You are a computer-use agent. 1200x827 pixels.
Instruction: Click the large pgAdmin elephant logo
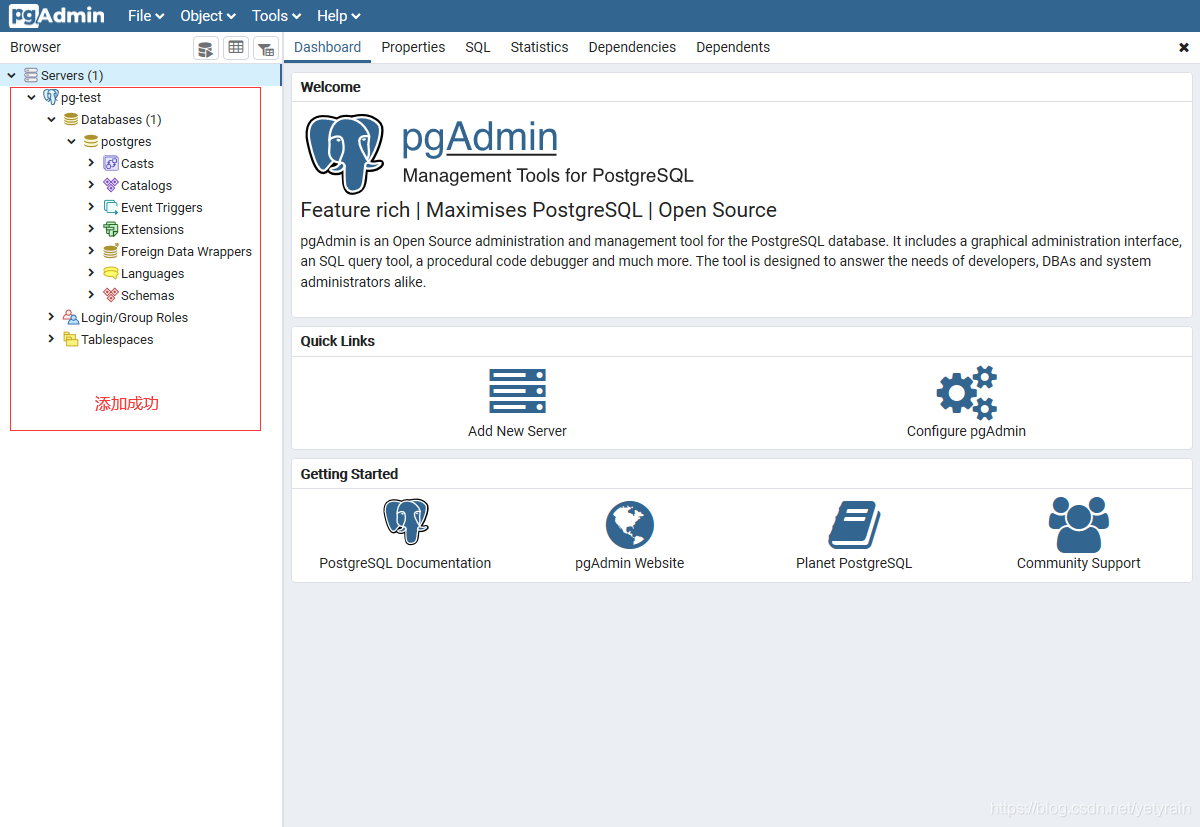(345, 153)
